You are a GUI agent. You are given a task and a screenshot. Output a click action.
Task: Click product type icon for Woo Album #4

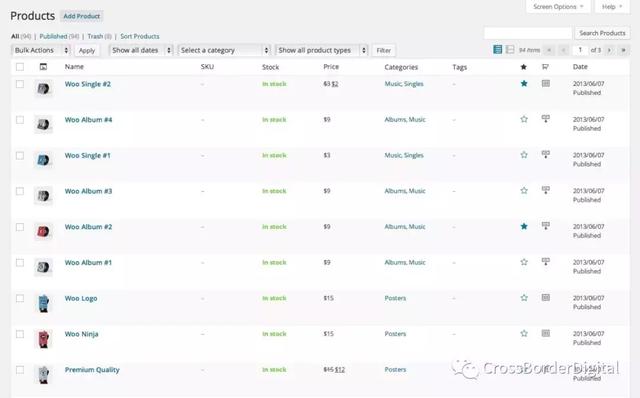(x=546, y=119)
